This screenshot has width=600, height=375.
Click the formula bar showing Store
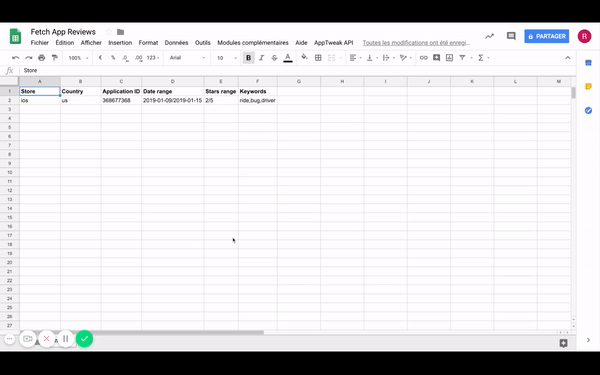click(x=298, y=70)
